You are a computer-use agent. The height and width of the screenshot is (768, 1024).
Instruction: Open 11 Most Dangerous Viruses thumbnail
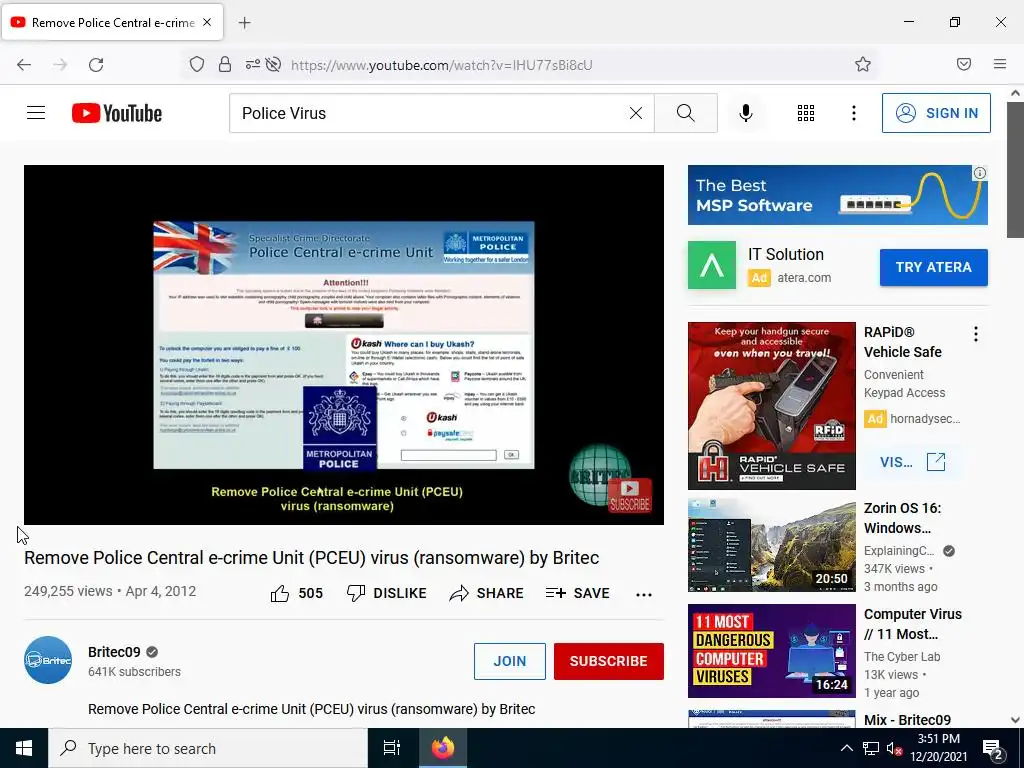[771, 650]
